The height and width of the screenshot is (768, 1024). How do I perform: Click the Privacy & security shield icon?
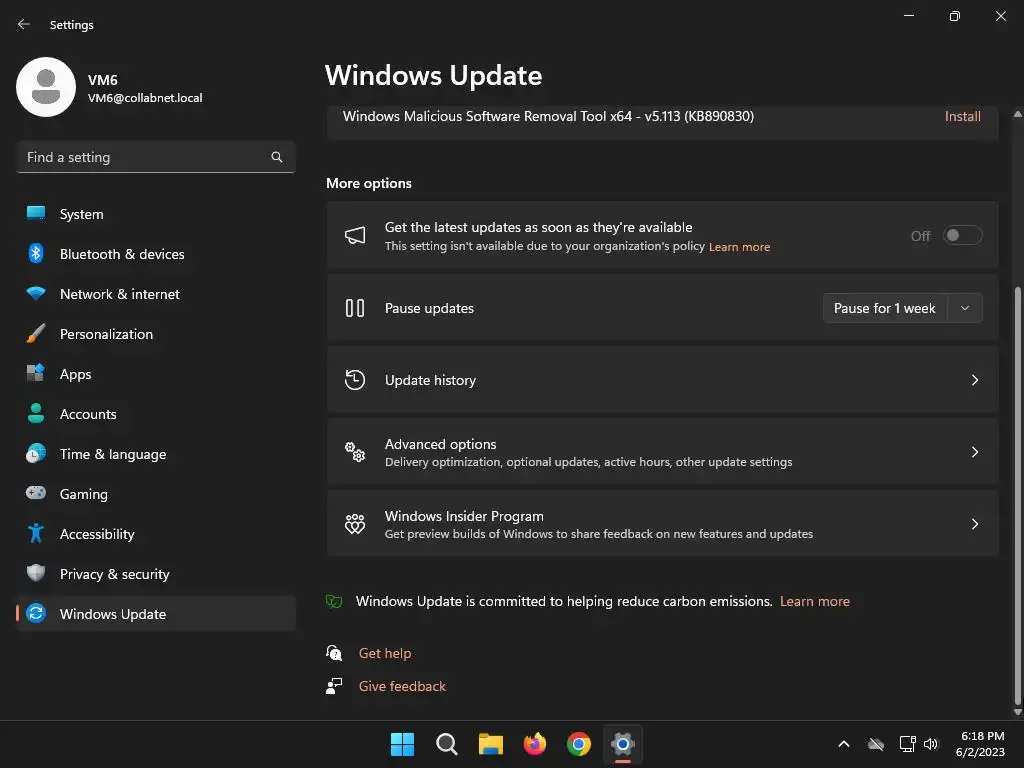click(x=36, y=573)
